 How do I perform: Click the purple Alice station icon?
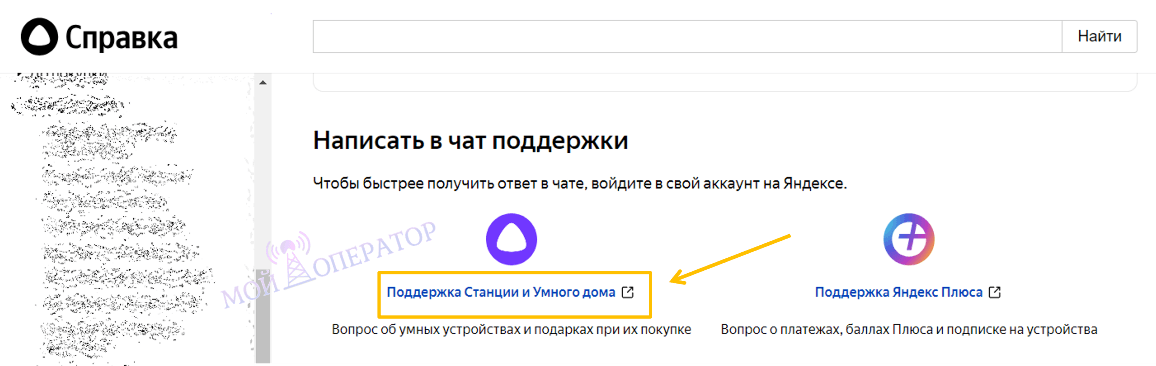coord(512,238)
